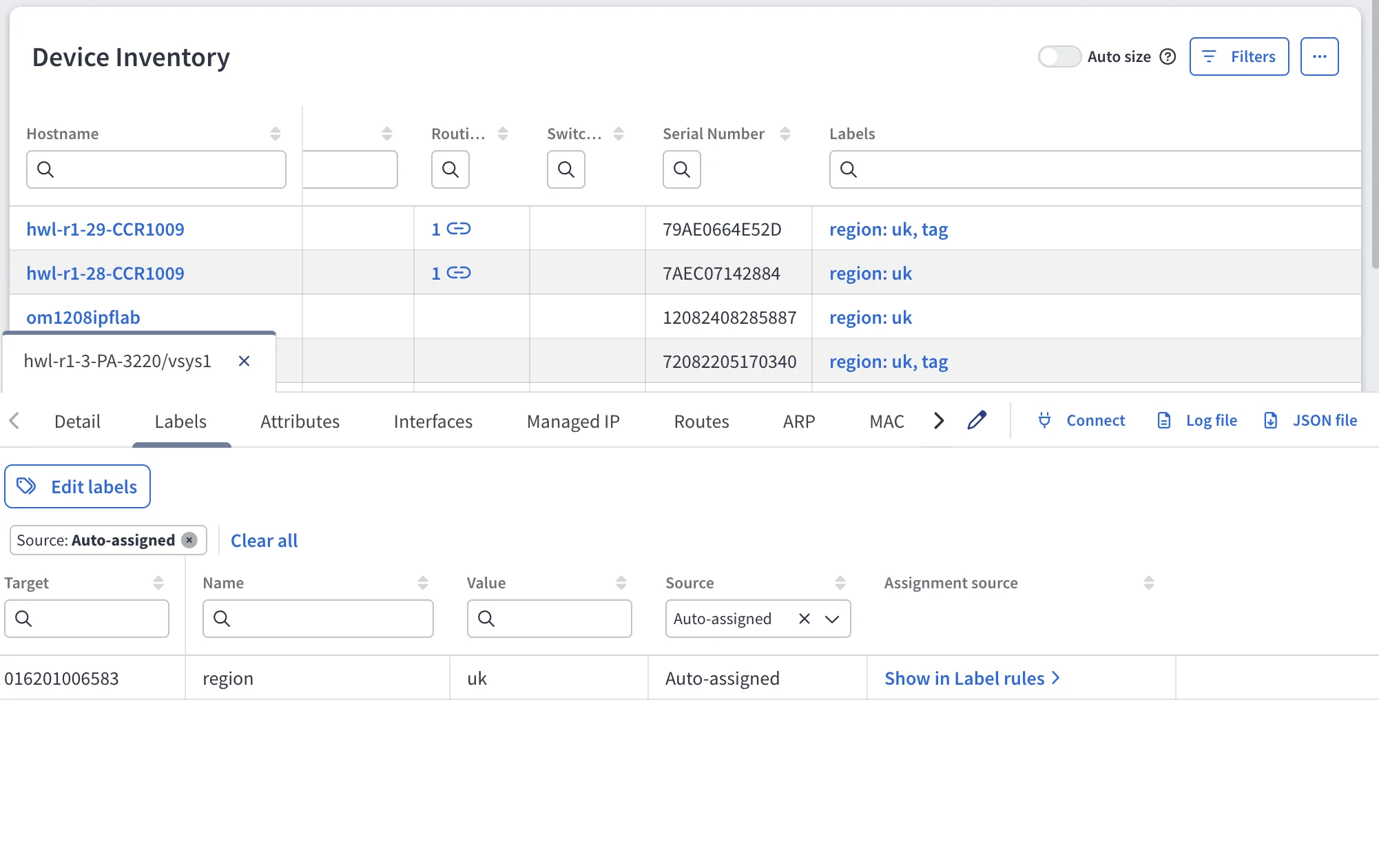Screen dimensions: 1379x868
Task: Open the Routes tab
Action: 701,421
